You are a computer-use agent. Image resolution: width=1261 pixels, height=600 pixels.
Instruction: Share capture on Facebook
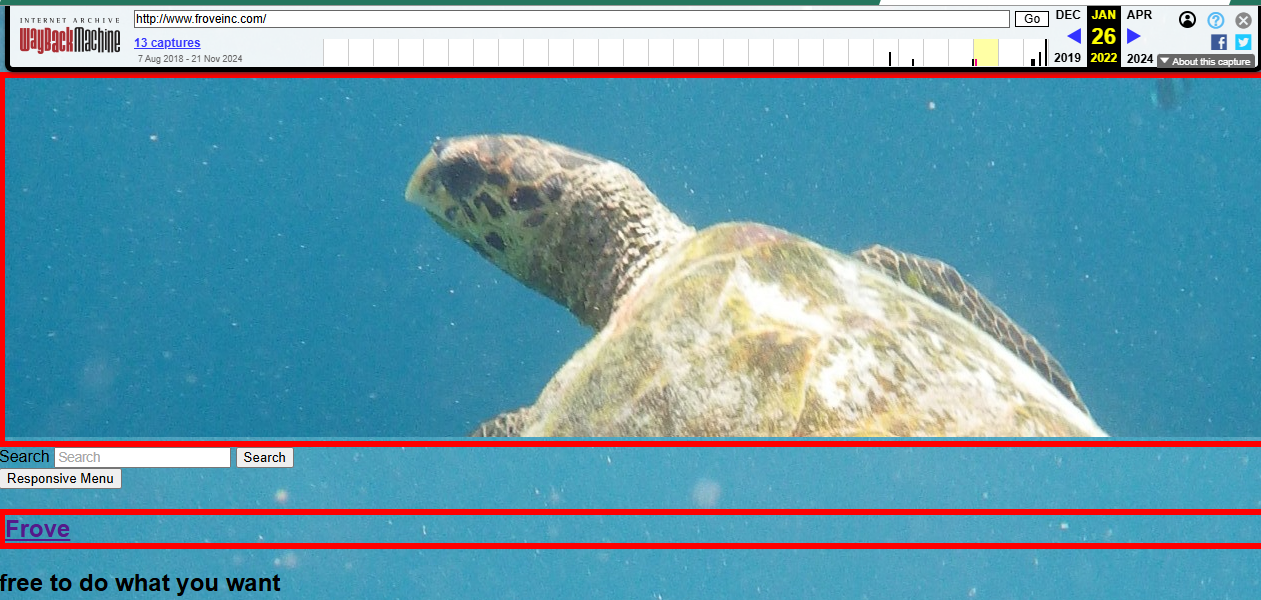(x=1218, y=42)
